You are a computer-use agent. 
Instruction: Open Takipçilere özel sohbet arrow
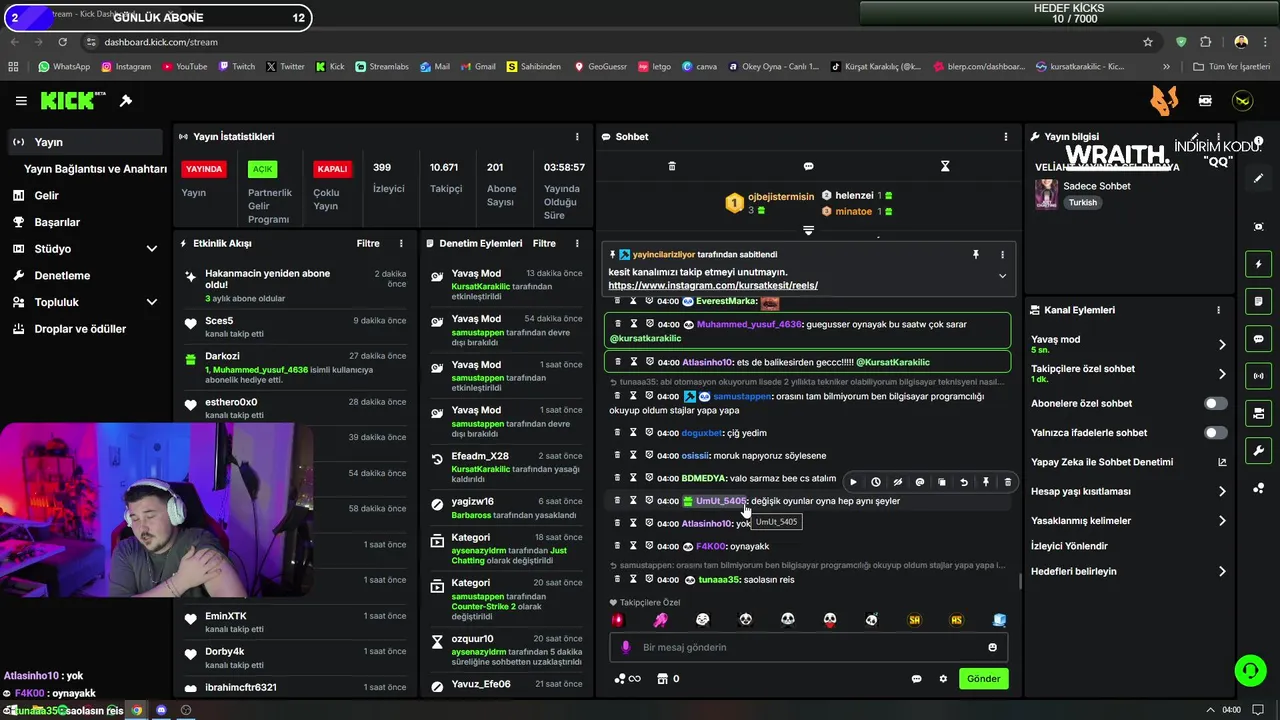click(x=1221, y=374)
